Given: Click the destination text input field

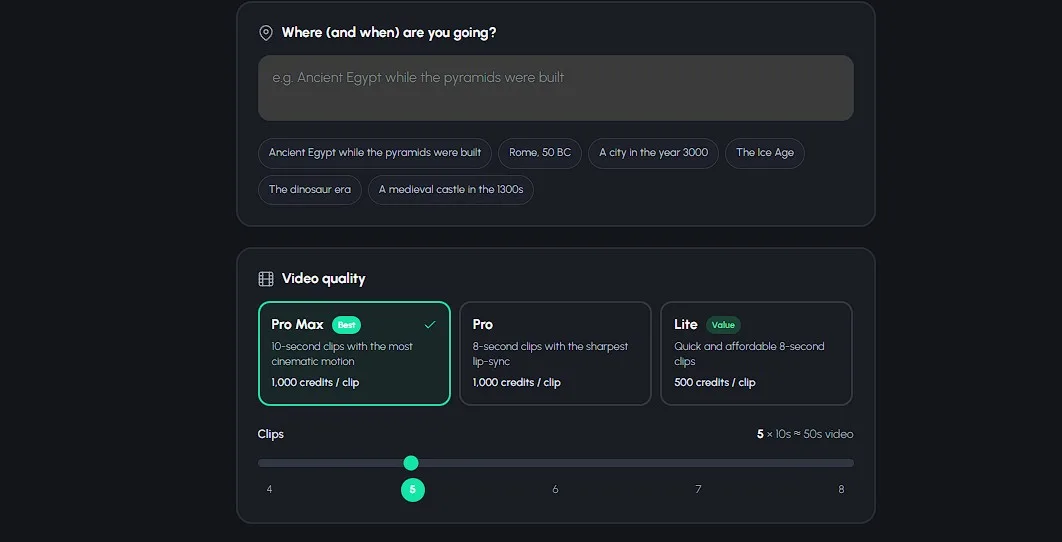Looking at the screenshot, I should coord(555,88).
